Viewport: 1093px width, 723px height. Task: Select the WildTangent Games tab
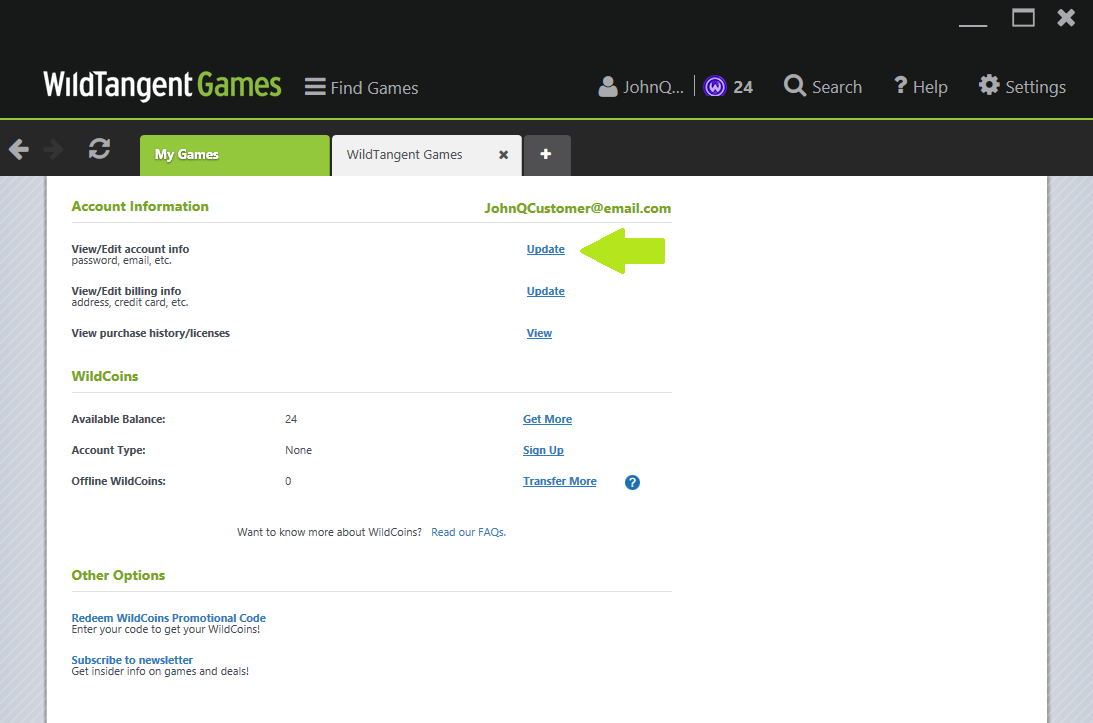pyautogui.click(x=427, y=155)
